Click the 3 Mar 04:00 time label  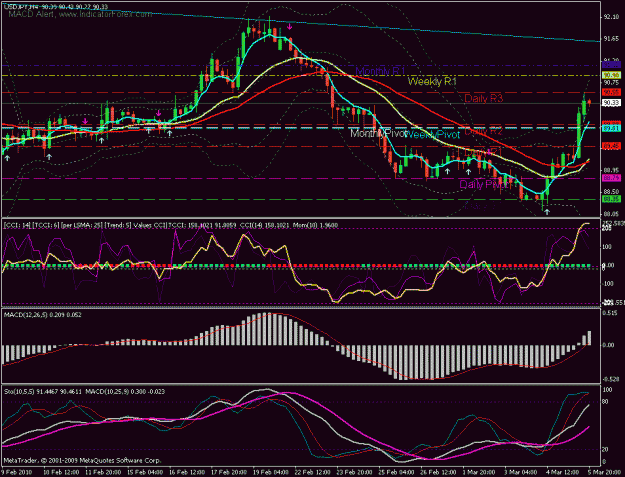522,472
